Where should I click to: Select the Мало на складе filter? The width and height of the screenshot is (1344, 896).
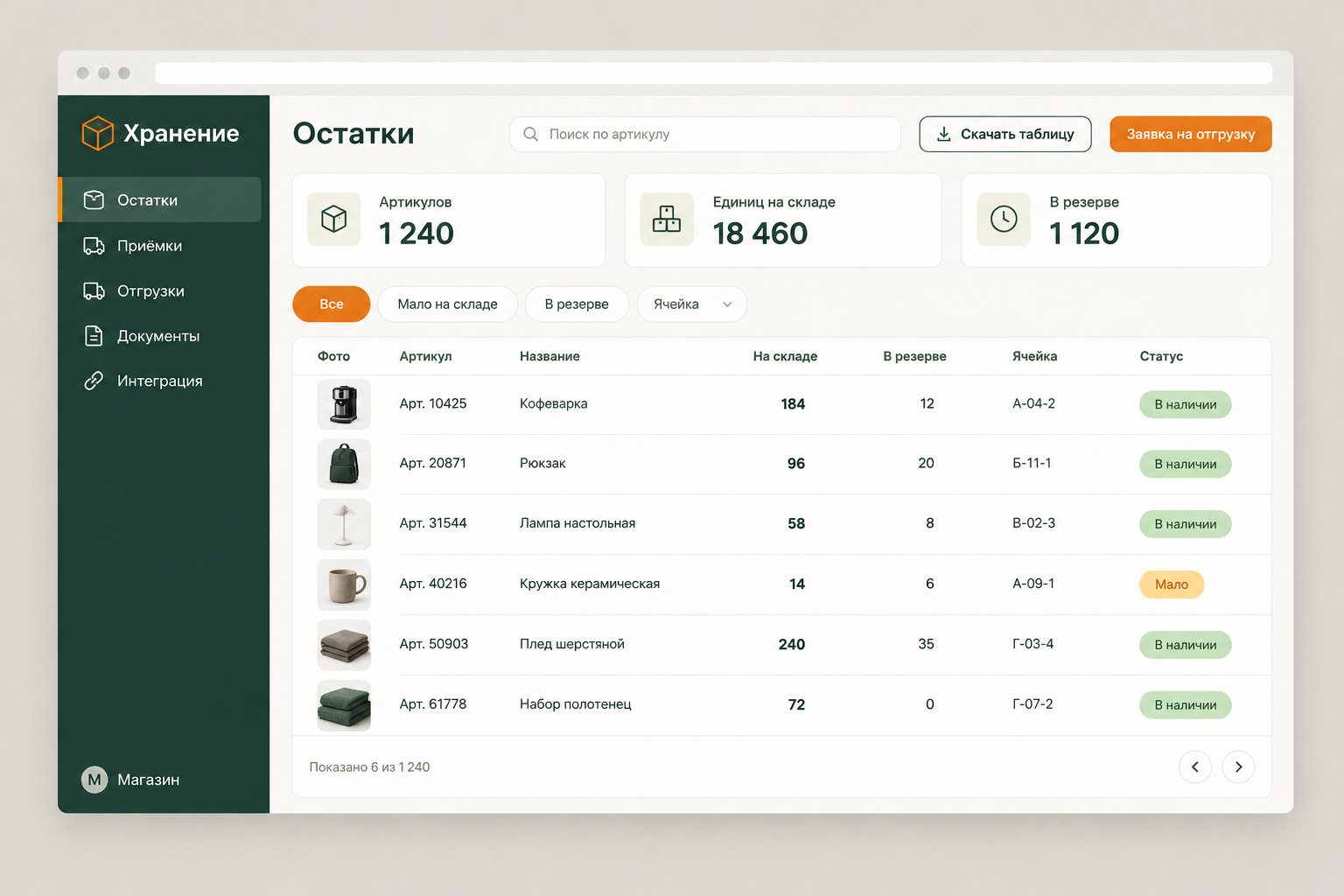point(447,304)
